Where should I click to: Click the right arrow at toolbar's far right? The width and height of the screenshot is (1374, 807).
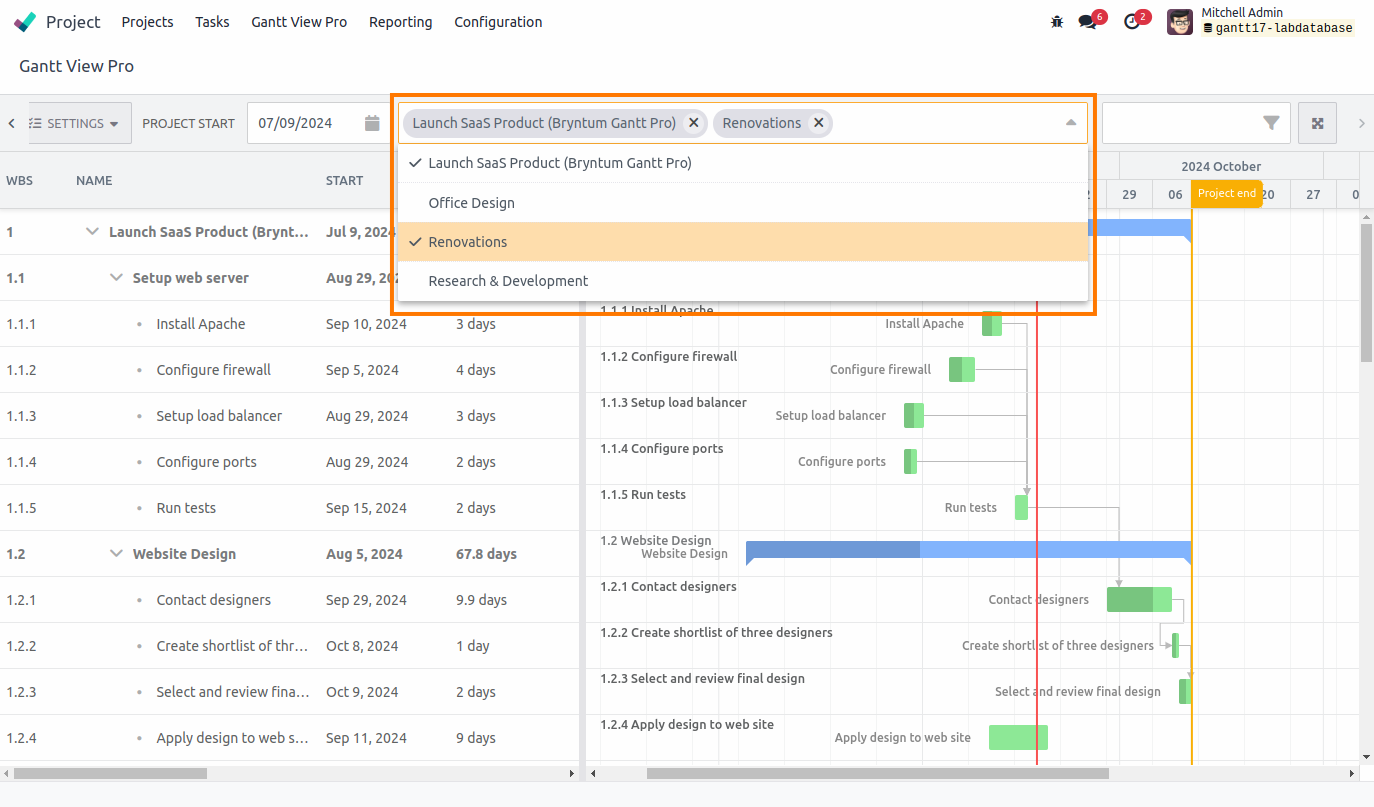(1360, 122)
